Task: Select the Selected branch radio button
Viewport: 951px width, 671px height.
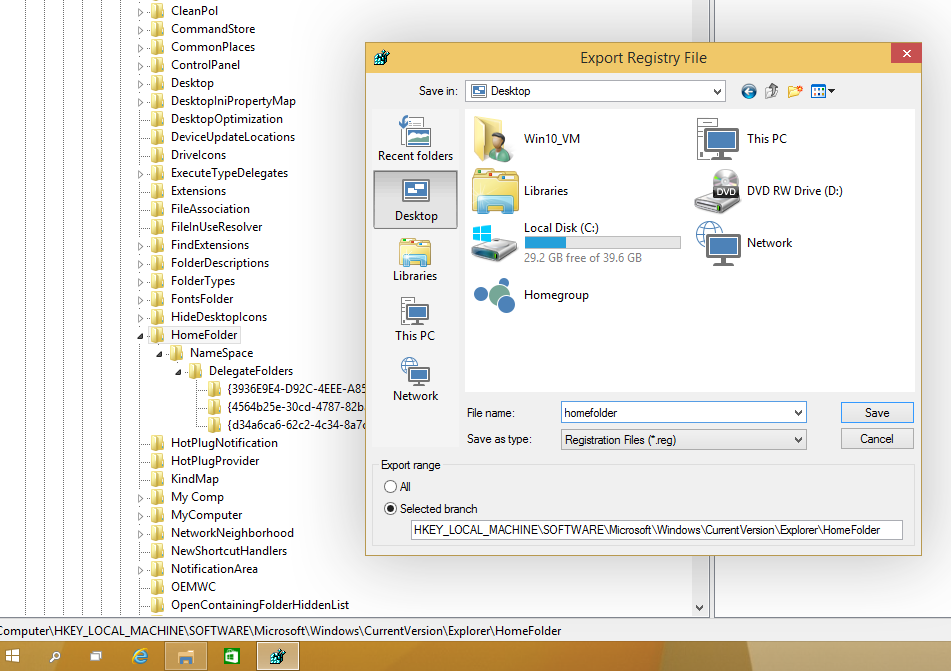Action: click(x=390, y=508)
